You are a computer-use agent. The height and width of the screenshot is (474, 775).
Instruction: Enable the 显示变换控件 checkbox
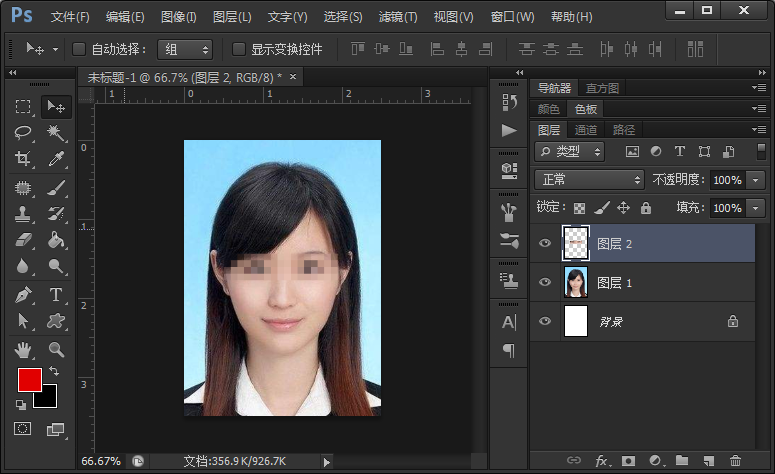tap(239, 49)
